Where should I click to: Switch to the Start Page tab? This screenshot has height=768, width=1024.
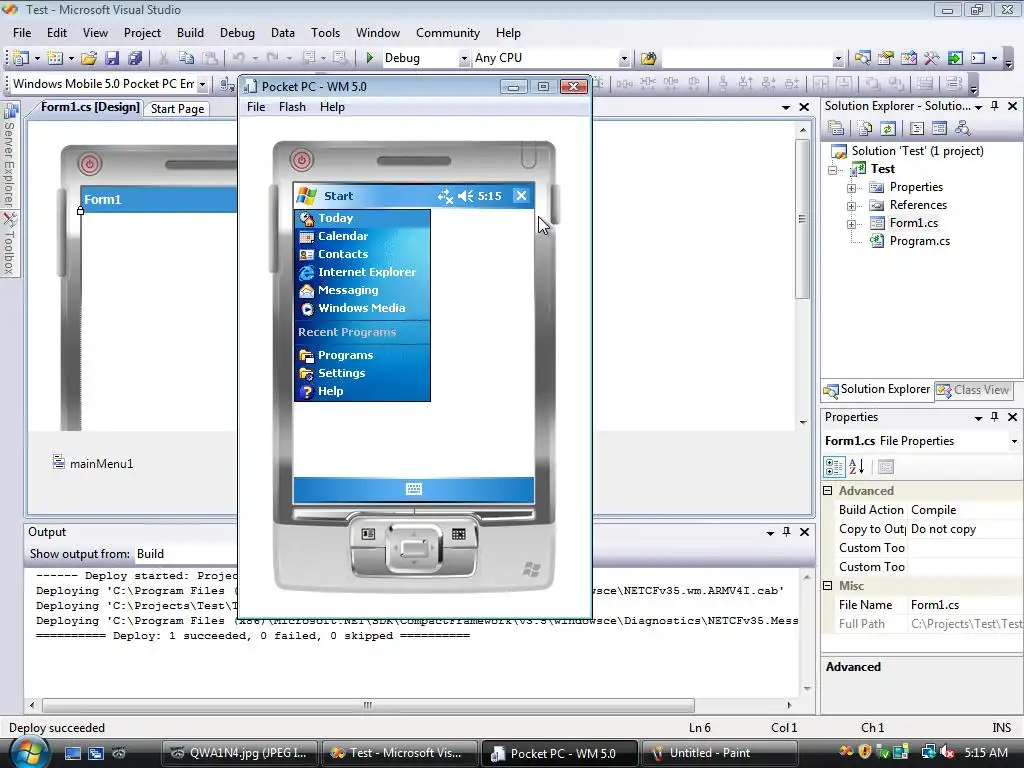pyautogui.click(x=178, y=109)
